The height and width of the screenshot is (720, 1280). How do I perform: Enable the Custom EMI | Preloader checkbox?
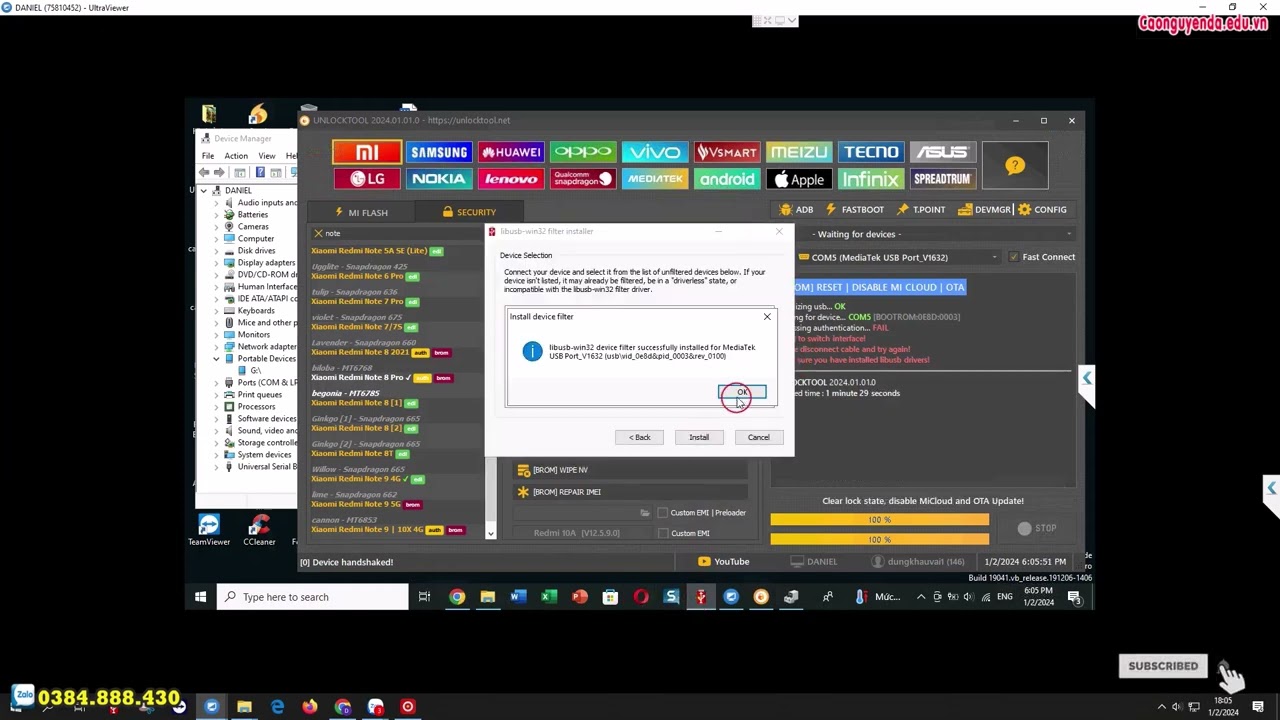pos(662,513)
